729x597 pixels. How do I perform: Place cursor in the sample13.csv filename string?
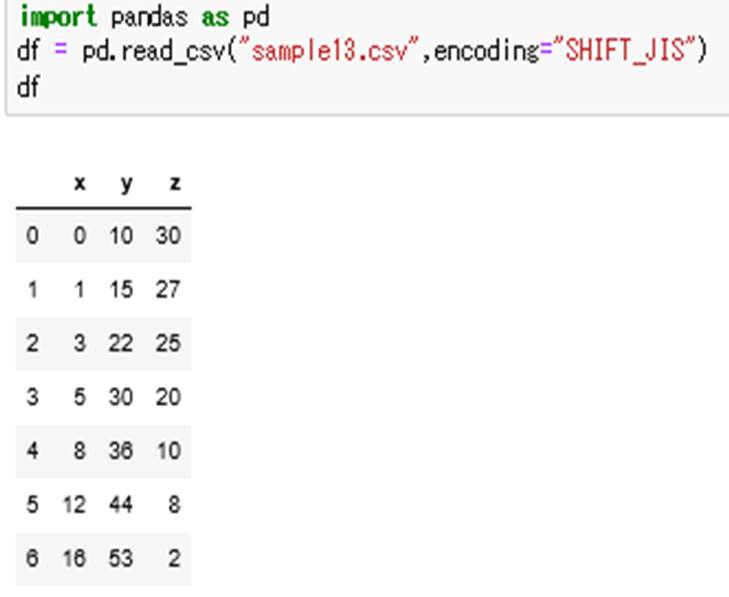click(x=328, y=50)
